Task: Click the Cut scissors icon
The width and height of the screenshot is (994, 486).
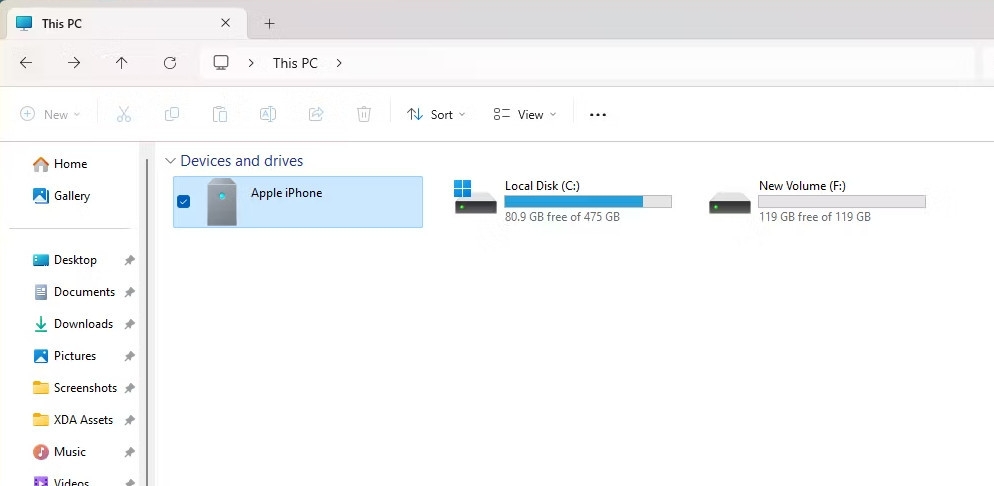Action: (124, 115)
